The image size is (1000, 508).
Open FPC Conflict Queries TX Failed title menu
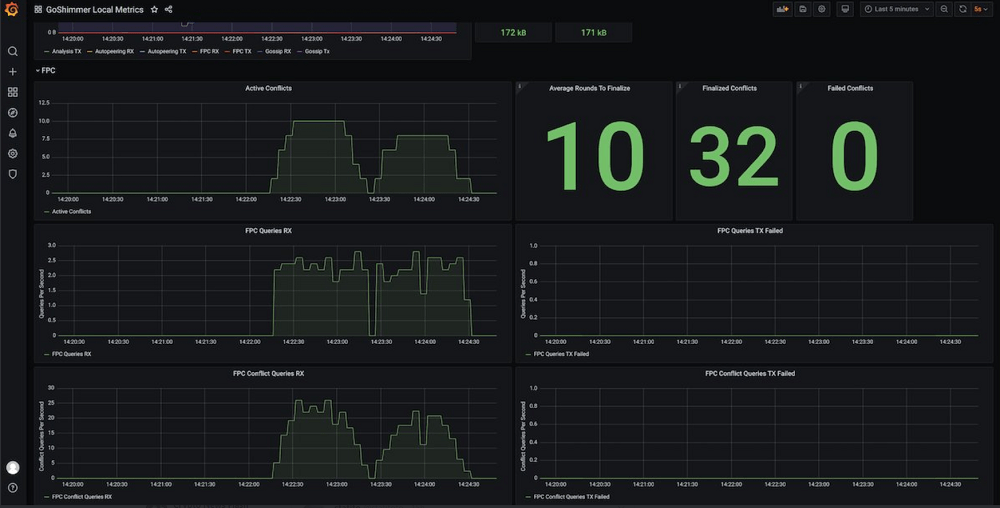pyautogui.click(x=750, y=374)
